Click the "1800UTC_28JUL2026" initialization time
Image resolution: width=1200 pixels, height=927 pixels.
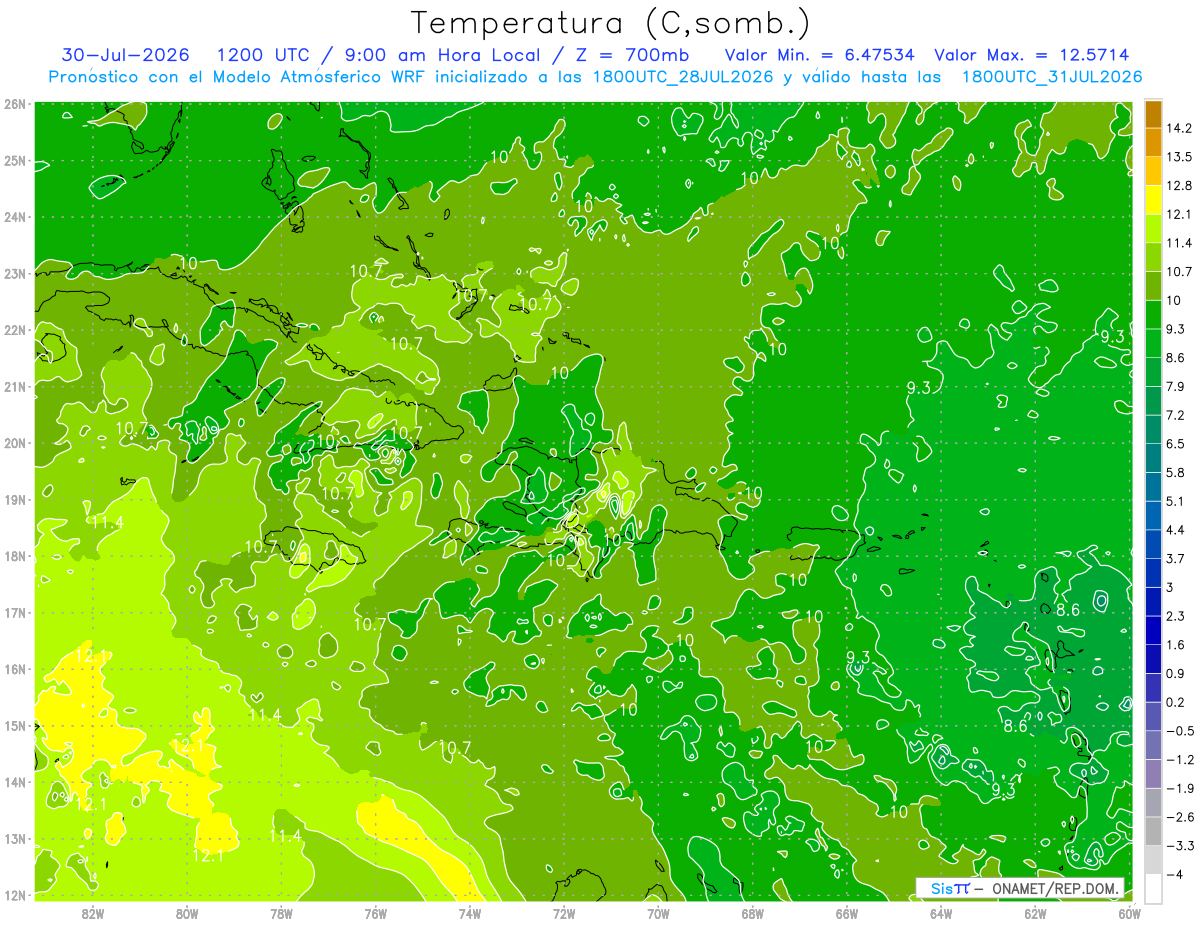(x=684, y=76)
